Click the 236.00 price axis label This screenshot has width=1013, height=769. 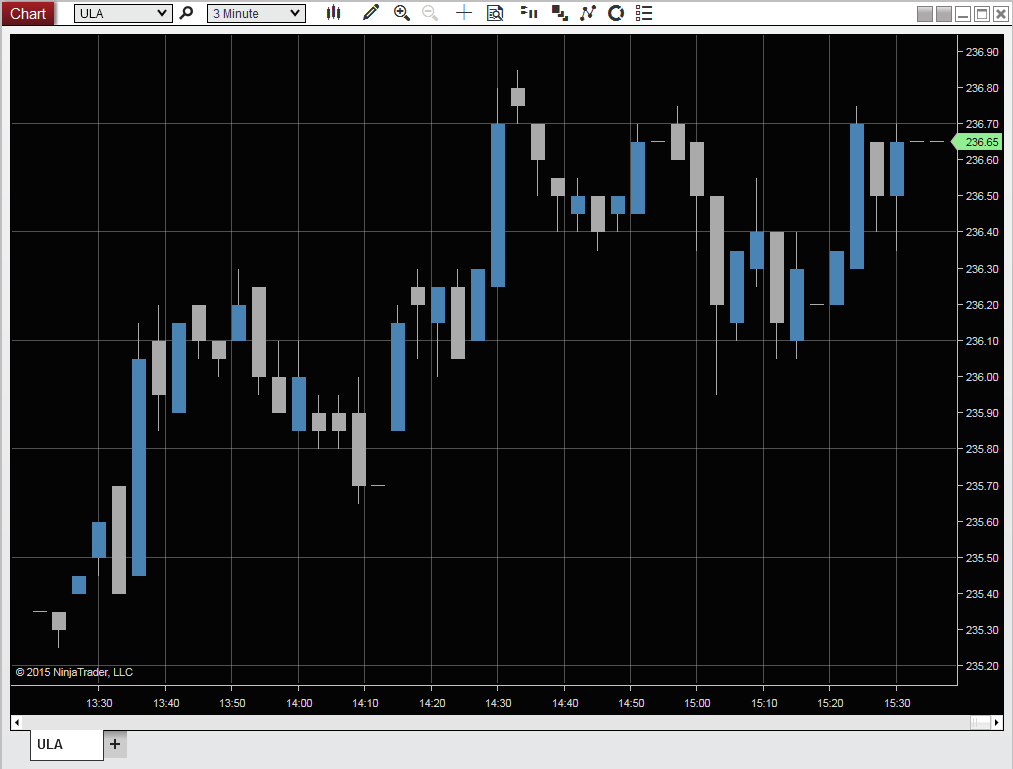click(x=981, y=377)
